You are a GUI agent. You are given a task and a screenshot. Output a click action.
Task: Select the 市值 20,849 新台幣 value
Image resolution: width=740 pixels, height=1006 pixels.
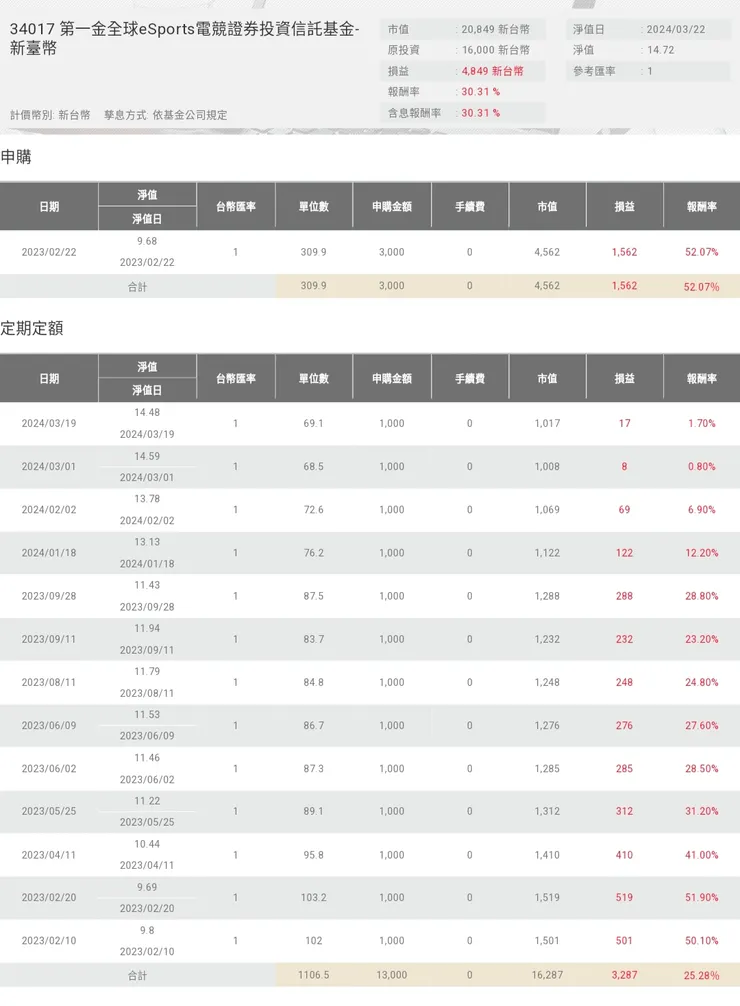495,30
